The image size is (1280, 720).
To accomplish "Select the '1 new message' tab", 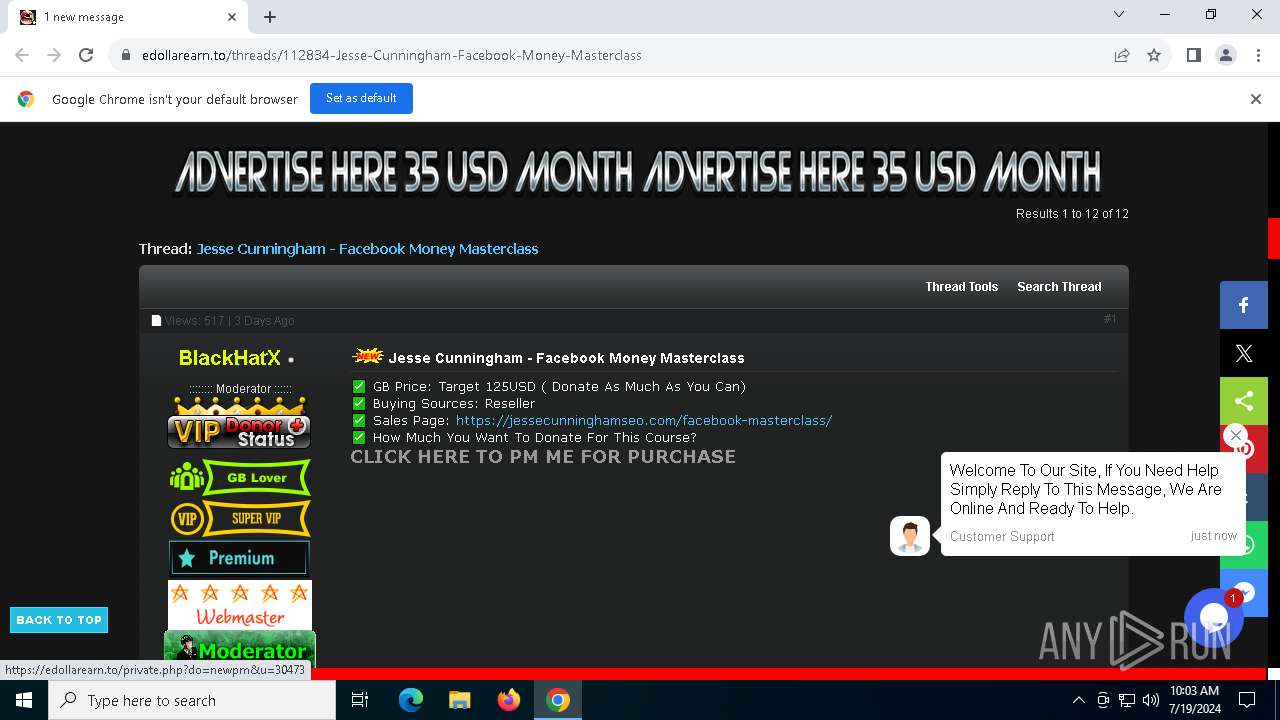I will [128, 17].
